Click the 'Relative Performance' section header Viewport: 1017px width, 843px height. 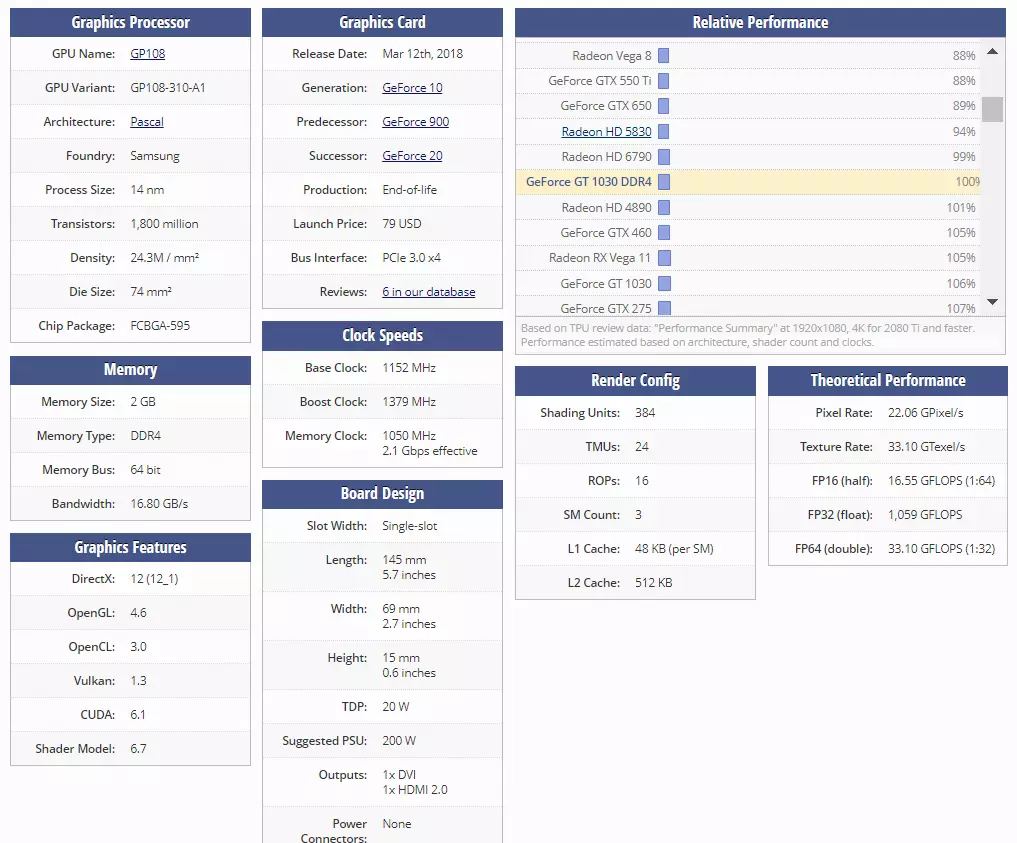(760, 23)
